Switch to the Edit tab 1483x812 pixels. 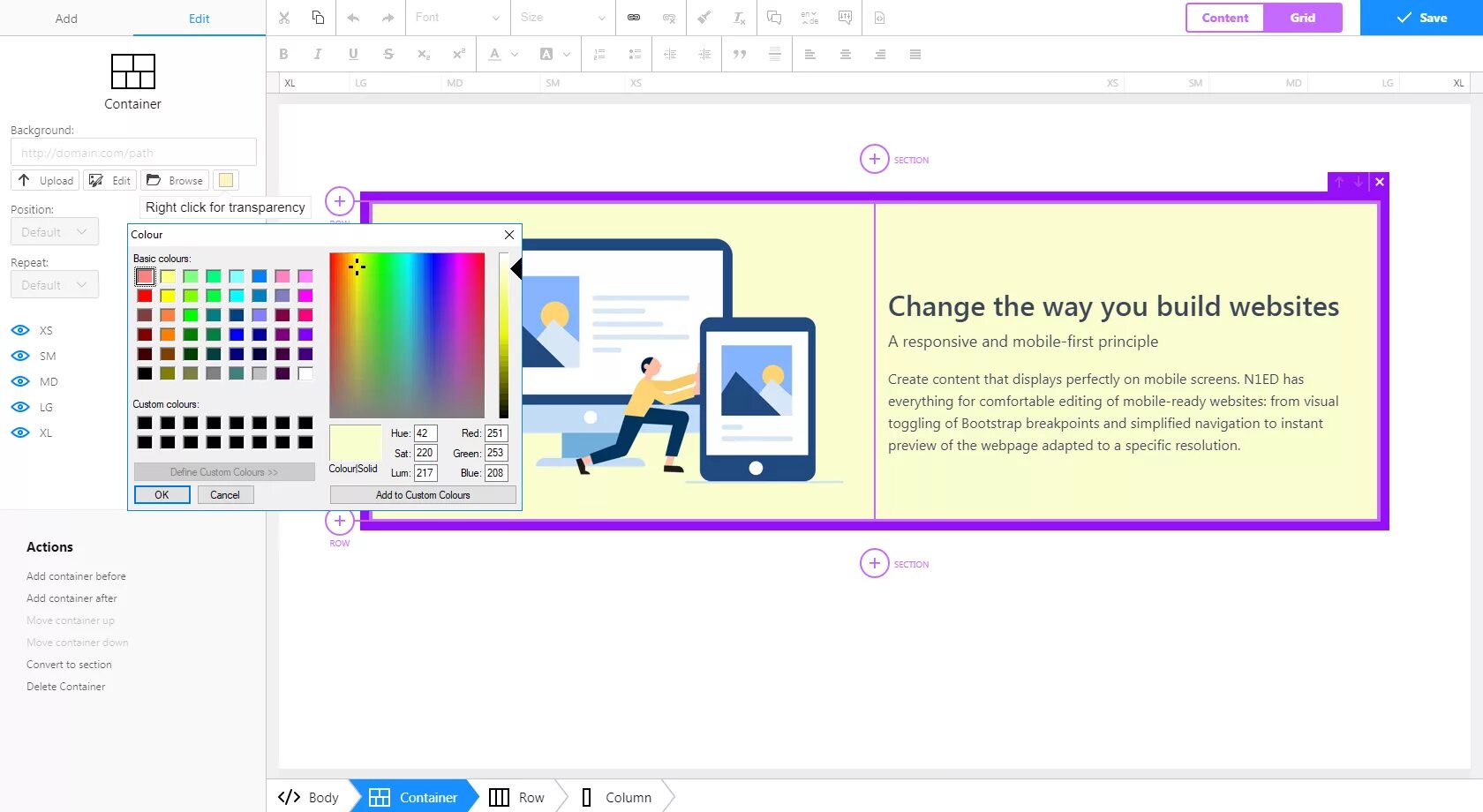click(199, 19)
